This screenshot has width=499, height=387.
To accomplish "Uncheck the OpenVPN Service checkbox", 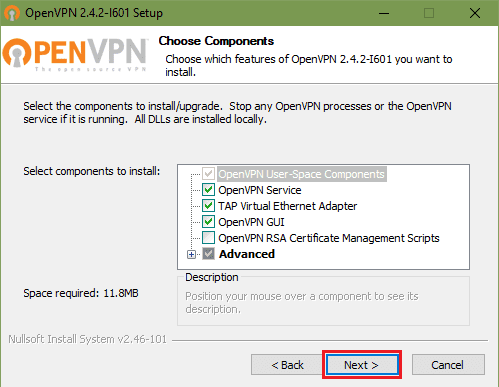I will tap(208, 190).
